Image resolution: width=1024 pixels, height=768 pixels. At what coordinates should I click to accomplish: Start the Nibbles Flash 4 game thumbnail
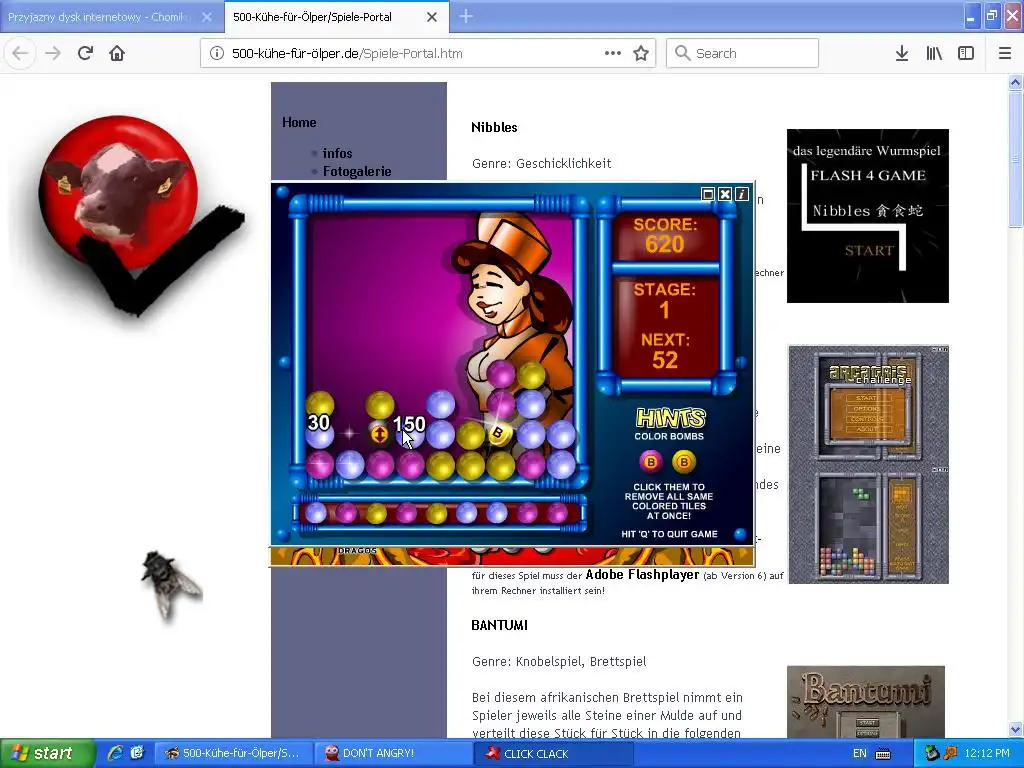coord(868,216)
